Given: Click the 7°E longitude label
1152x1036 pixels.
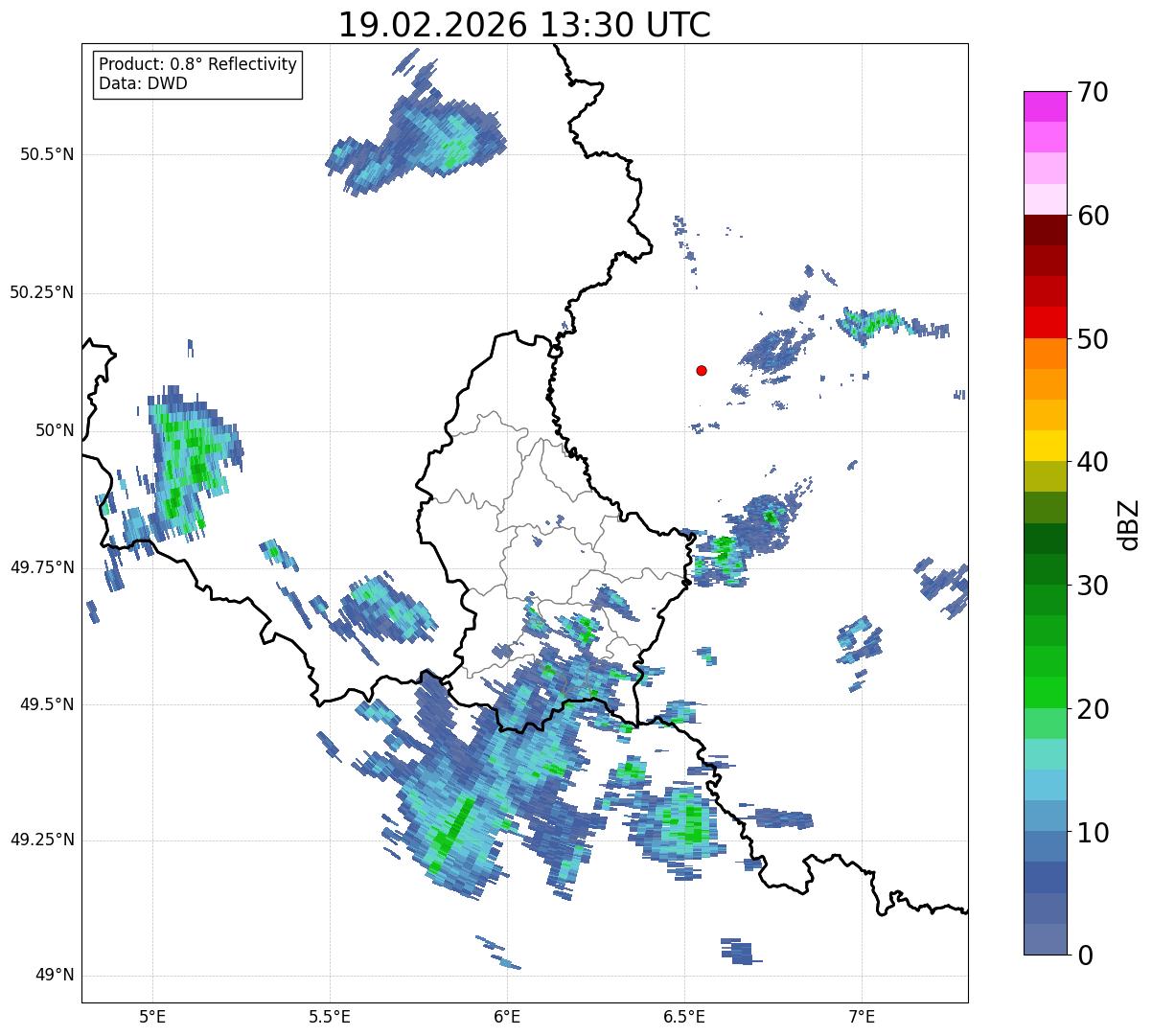Looking at the screenshot, I should point(862,1016).
